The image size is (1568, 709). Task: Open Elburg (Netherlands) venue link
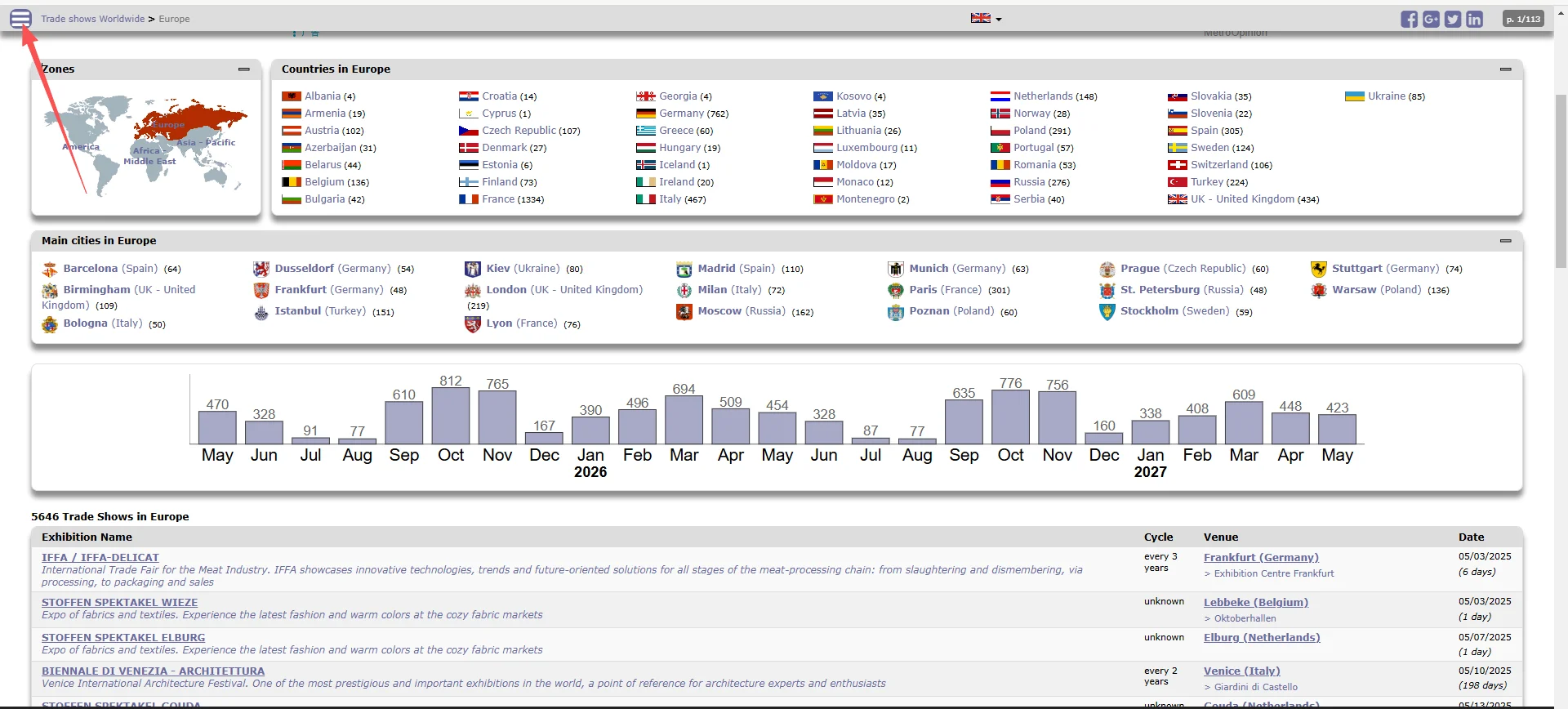pyautogui.click(x=1262, y=638)
